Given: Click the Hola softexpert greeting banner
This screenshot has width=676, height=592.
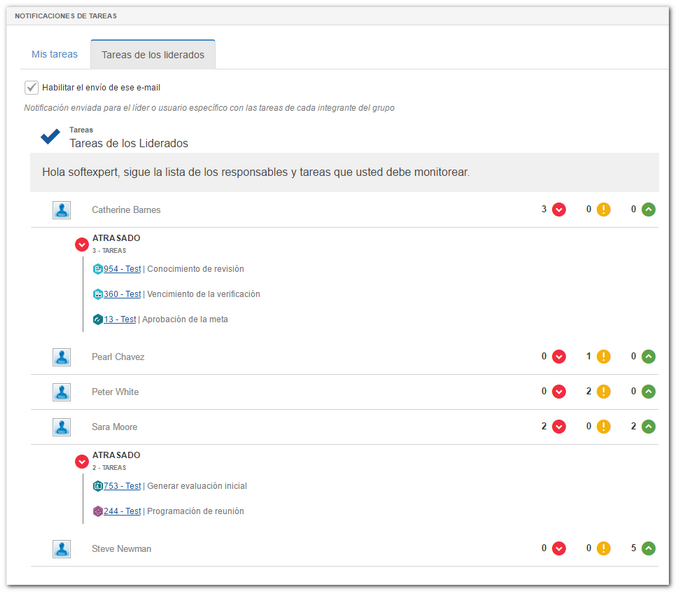Looking at the screenshot, I should pos(344,172).
